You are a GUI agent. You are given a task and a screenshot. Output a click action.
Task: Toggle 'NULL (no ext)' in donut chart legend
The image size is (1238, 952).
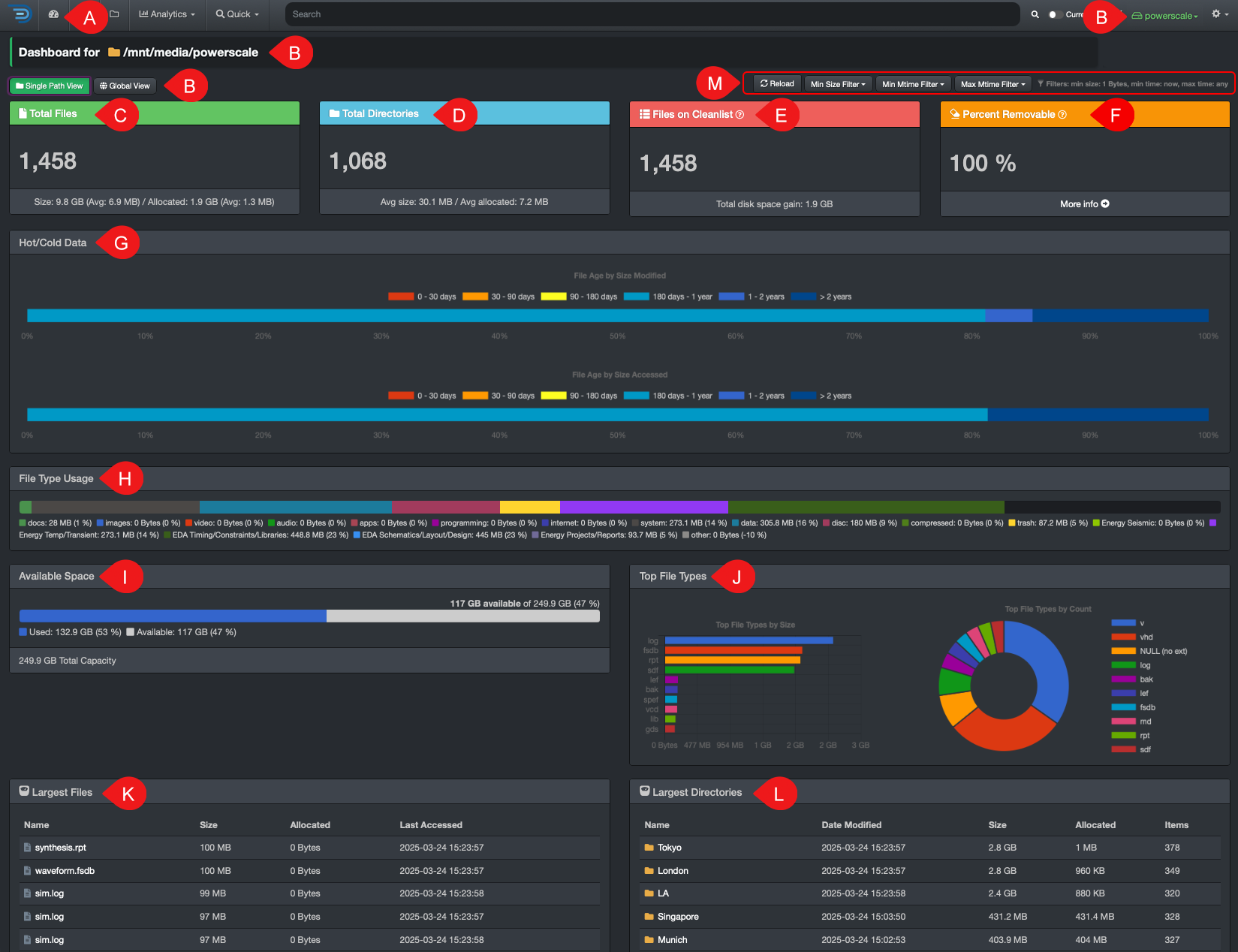[x=1149, y=651]
